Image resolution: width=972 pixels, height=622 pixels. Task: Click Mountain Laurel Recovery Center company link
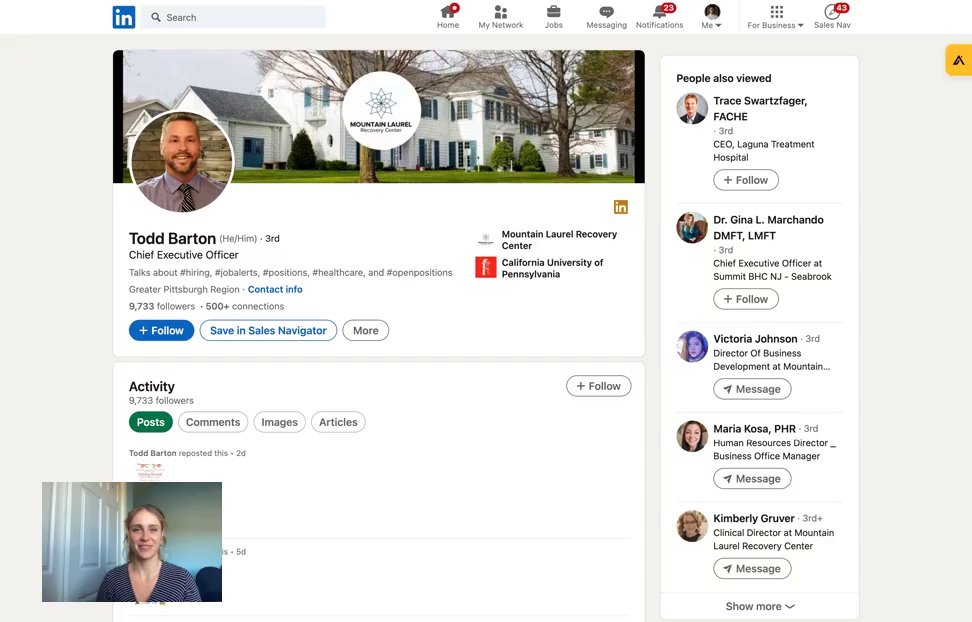click(x=559, y=239)
